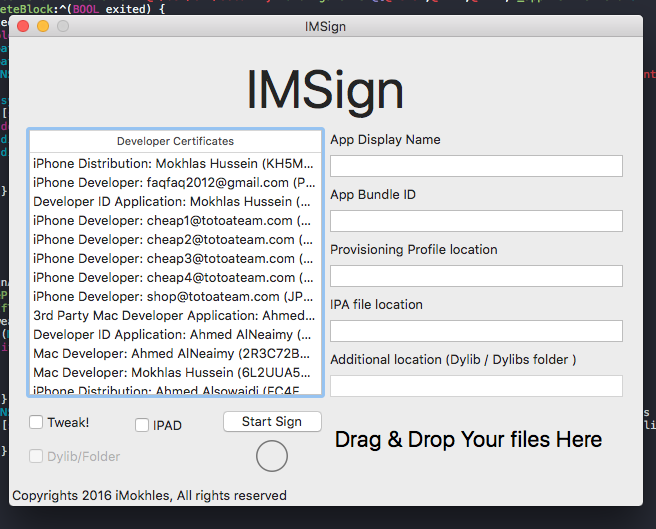The image size is (656, 529).
Task: Focus the App Display Name field
Action: pos(476,166)
